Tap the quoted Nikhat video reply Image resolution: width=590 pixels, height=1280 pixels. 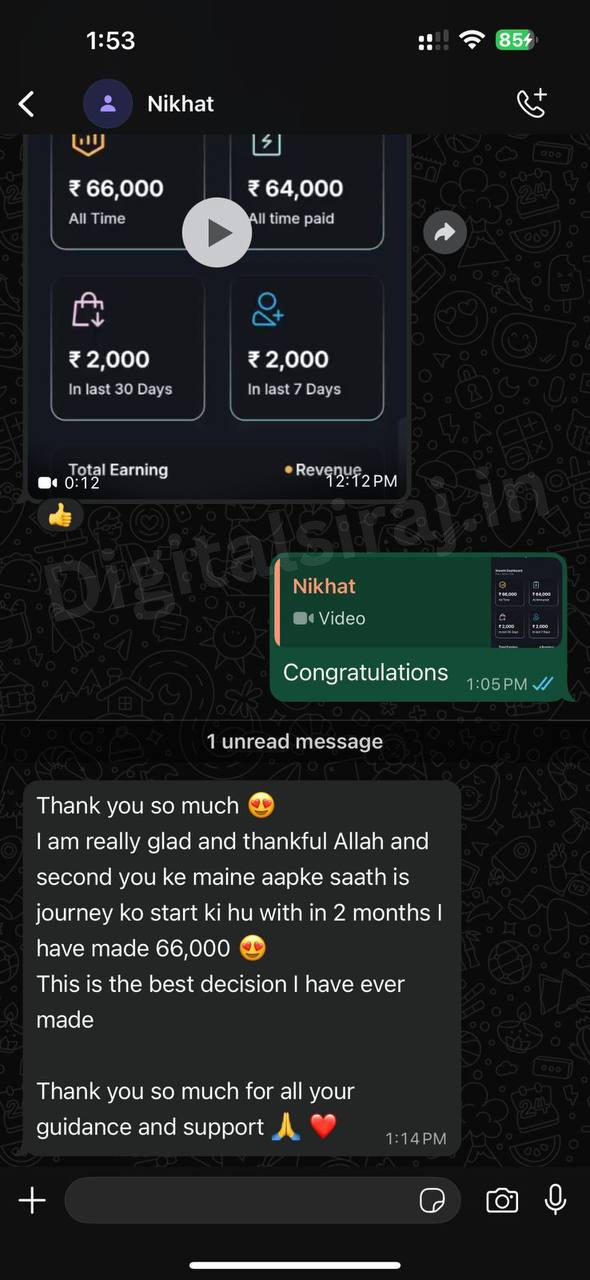click(x=419, y=601)
